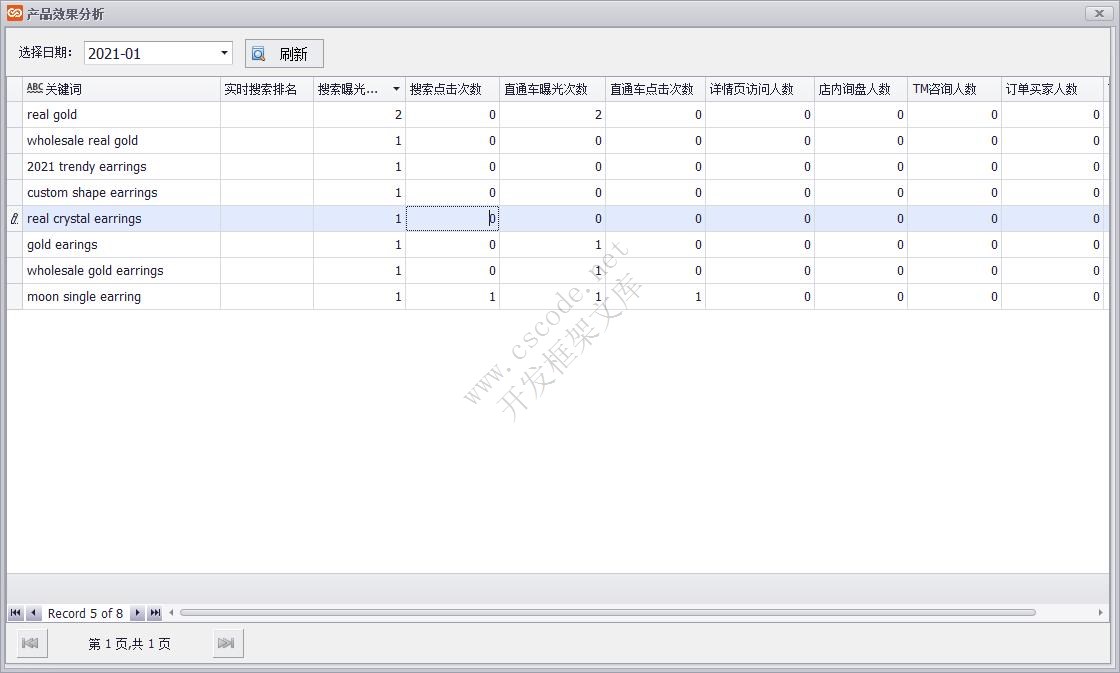Viewport: 1120px width, 673px height.
Task: Click the 直通车曝光次数 column header
Action: point(552,89)
